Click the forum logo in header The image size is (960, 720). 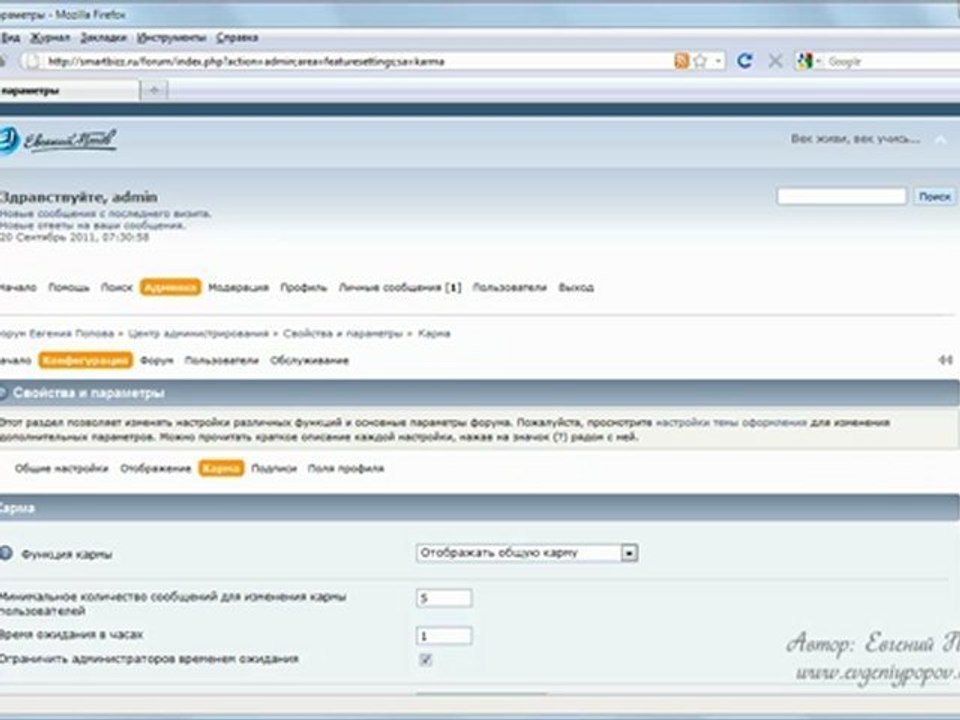point(58,141)
